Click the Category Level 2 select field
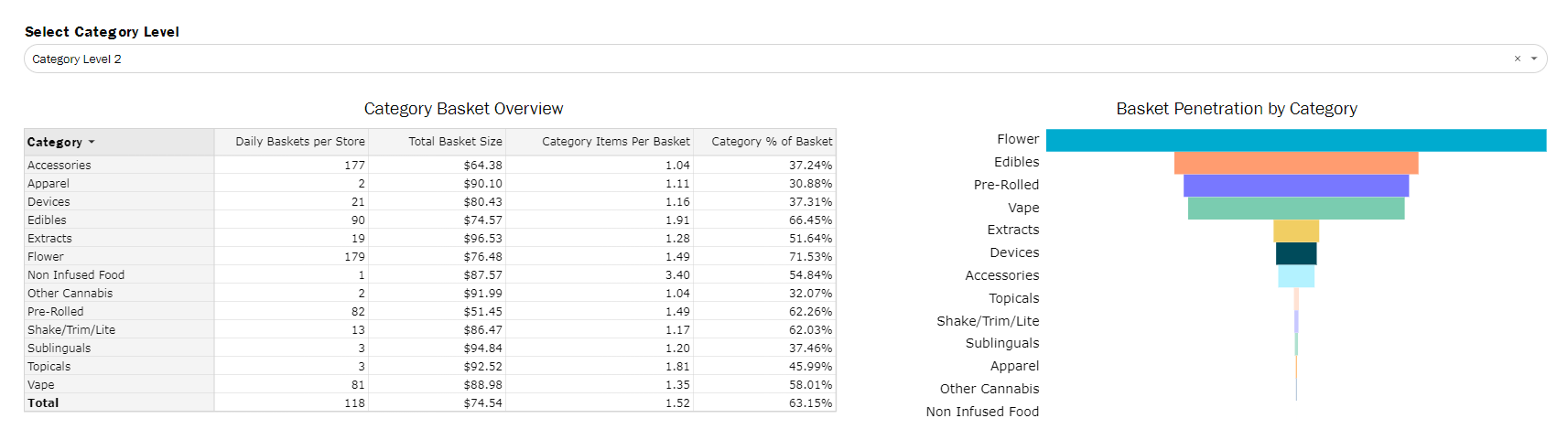Viewport: 1568px width, 429px height. (732, 59)
